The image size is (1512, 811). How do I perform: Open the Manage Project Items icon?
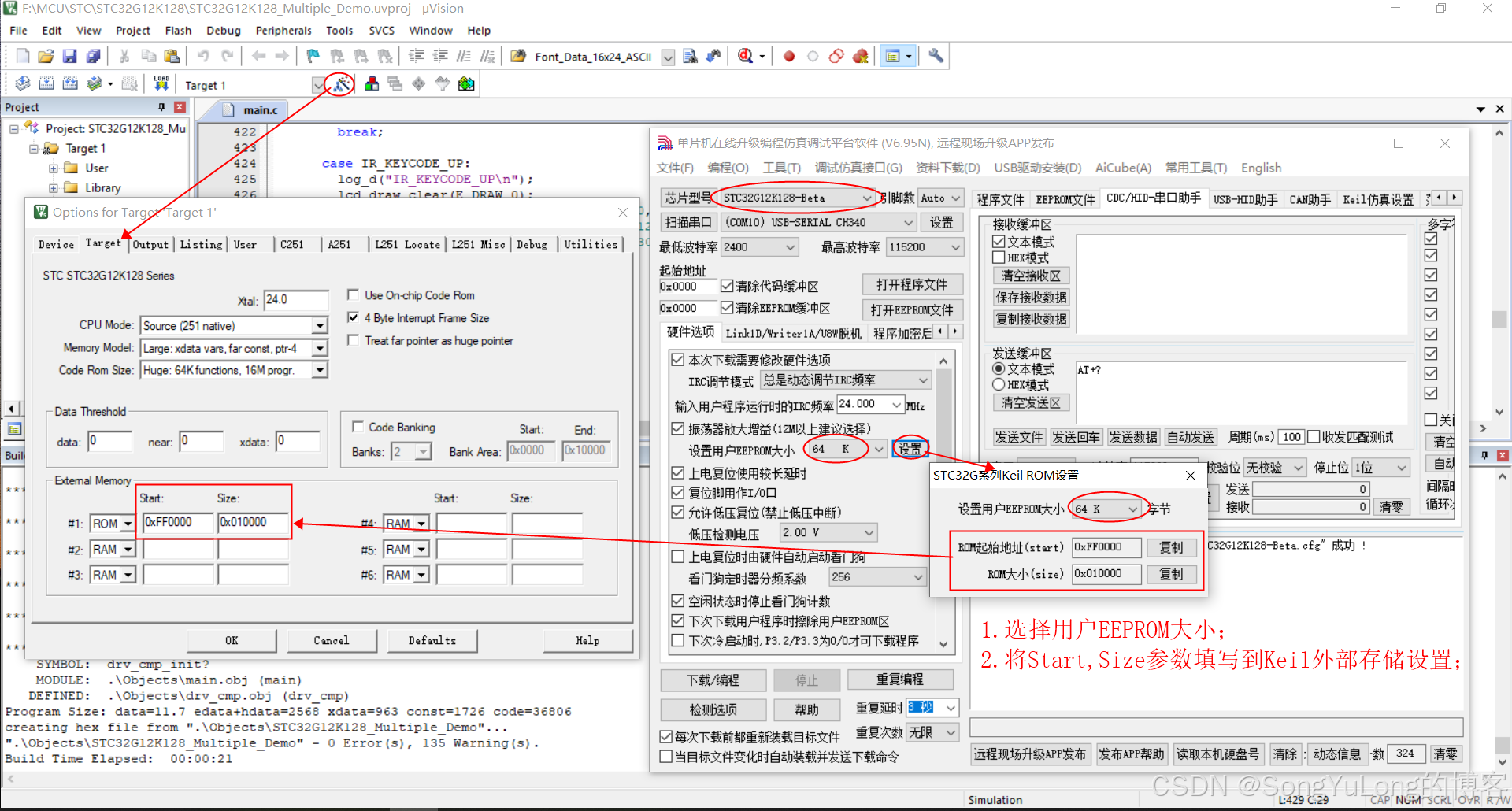372,83
